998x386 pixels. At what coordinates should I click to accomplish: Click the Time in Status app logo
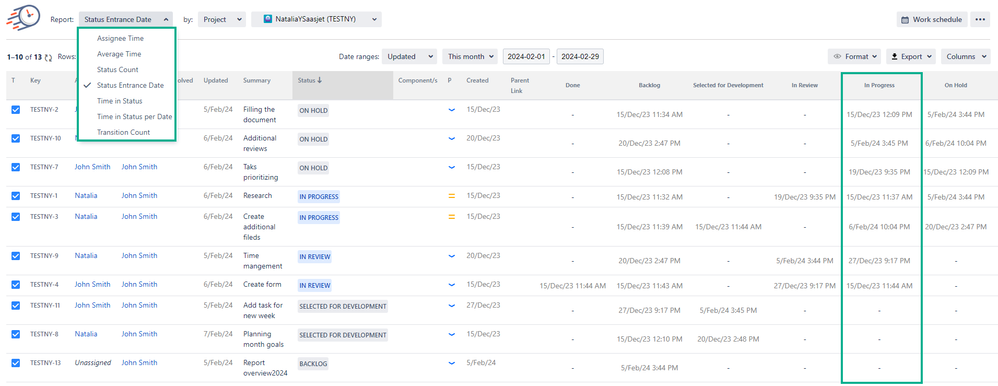coord(22,15)
